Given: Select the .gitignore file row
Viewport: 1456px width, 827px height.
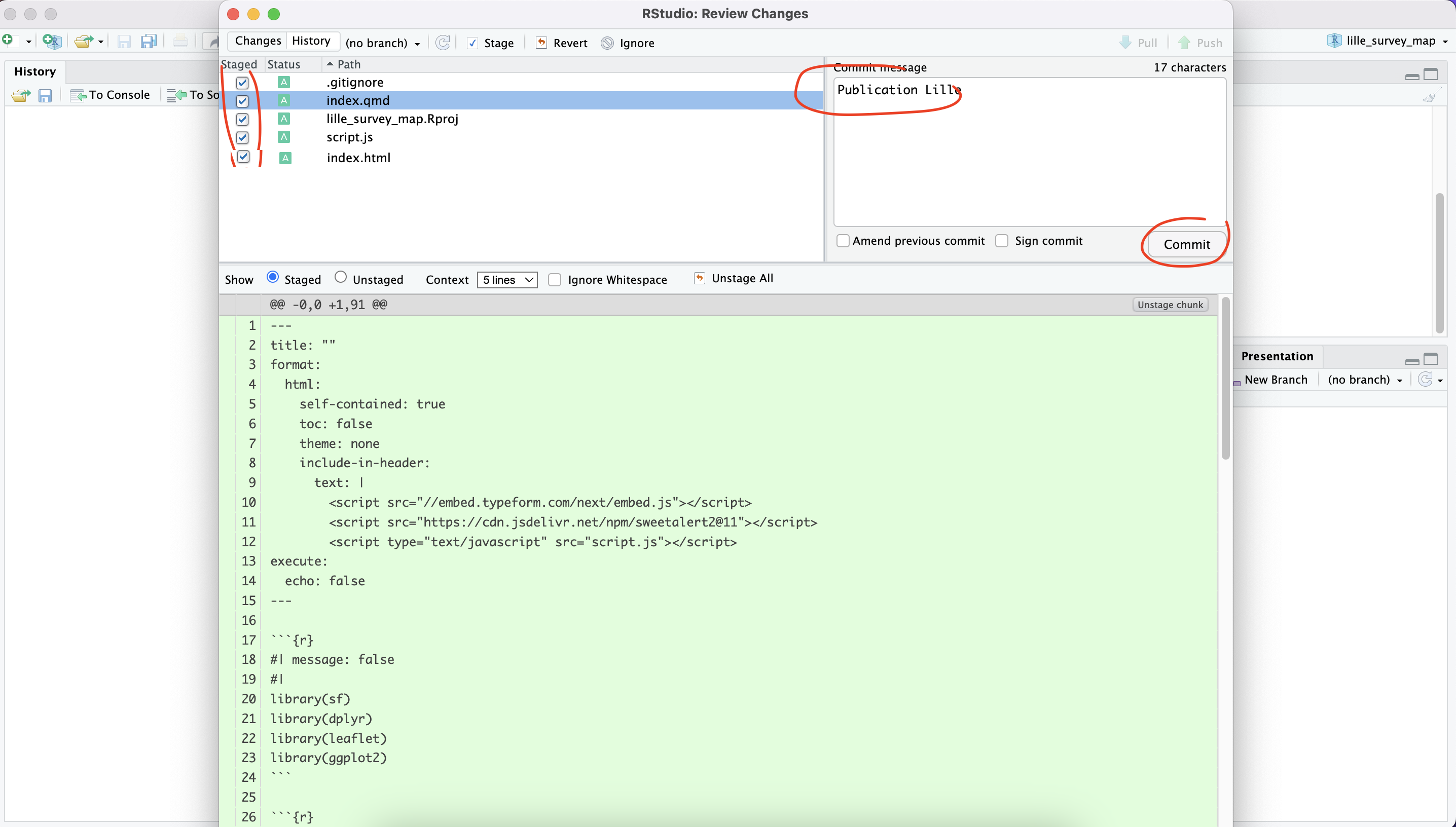Looking at the screenshot, I should tap(522, 83).
